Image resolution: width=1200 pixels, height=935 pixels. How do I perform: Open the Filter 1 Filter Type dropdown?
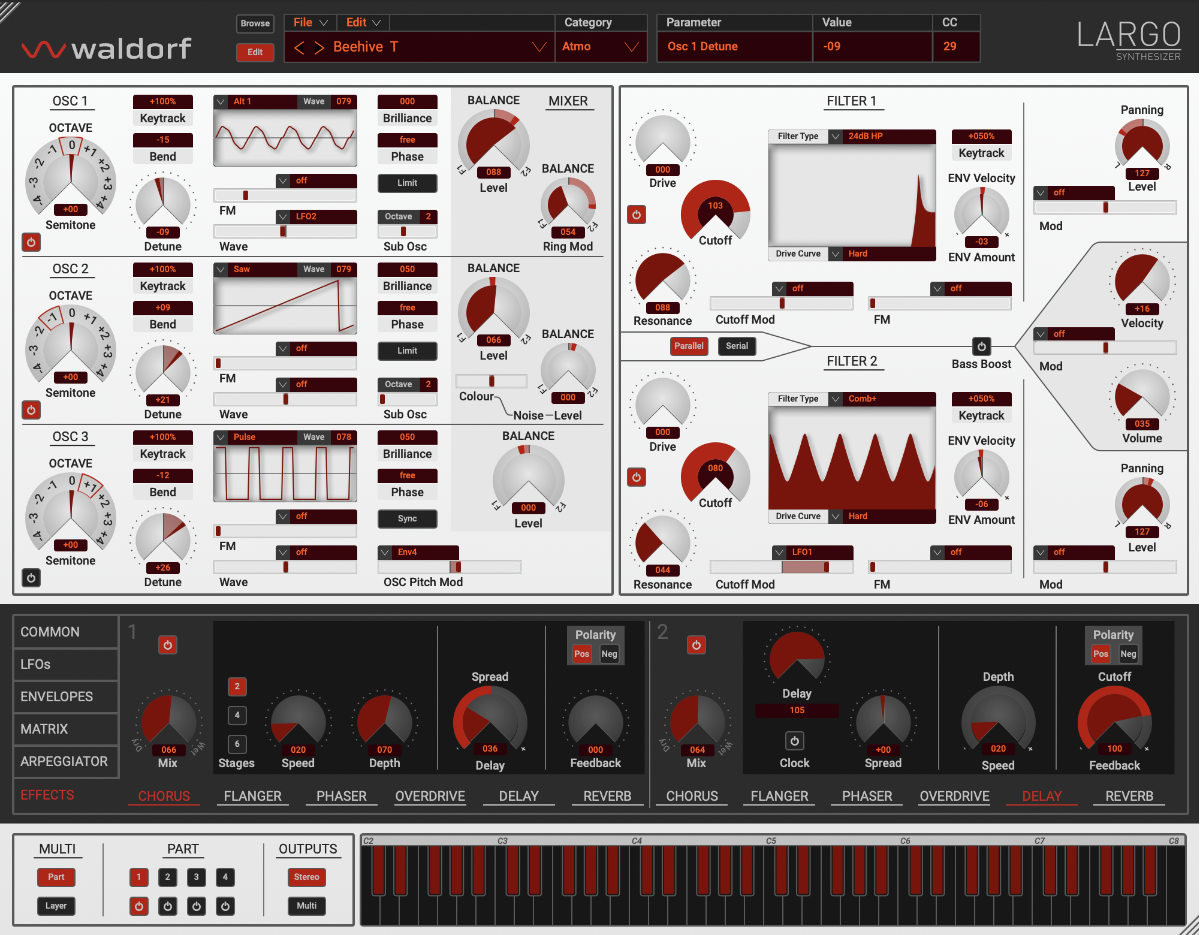tap(852, 136)
